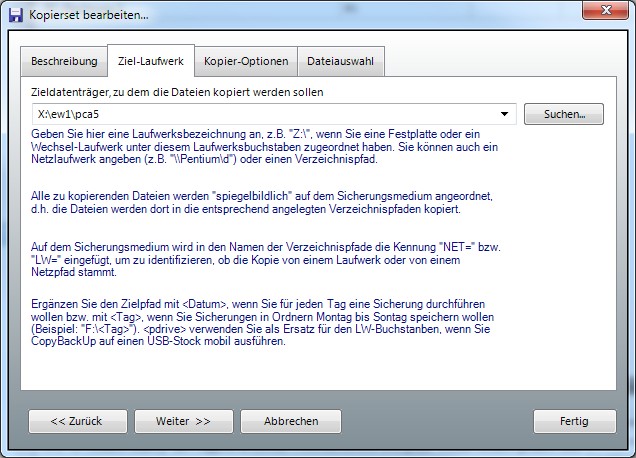Click the empty area below the help text
Screen dimensions: 636x458
[x=317, y=370]
